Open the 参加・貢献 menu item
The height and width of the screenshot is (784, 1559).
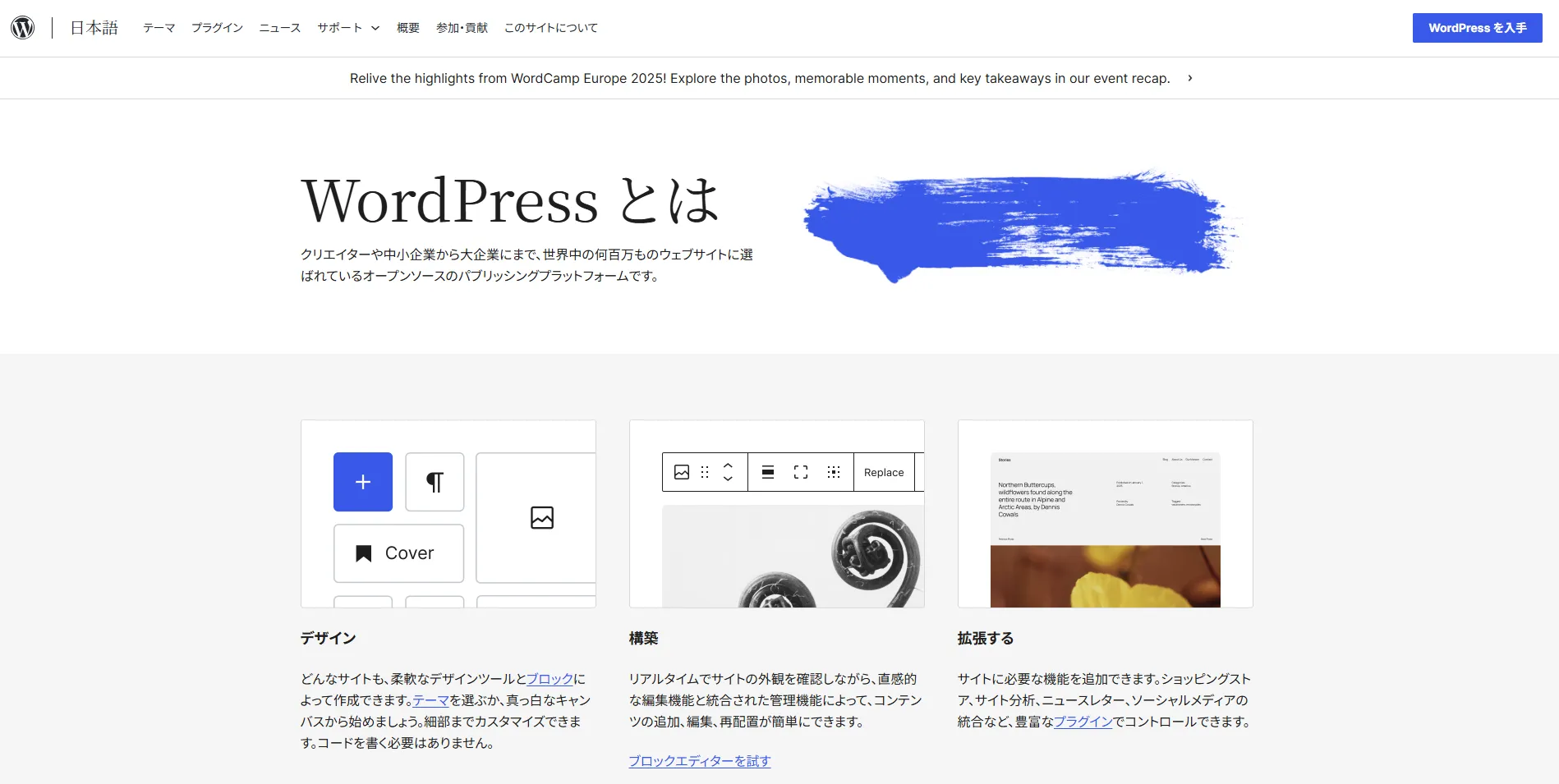[462, 28]
